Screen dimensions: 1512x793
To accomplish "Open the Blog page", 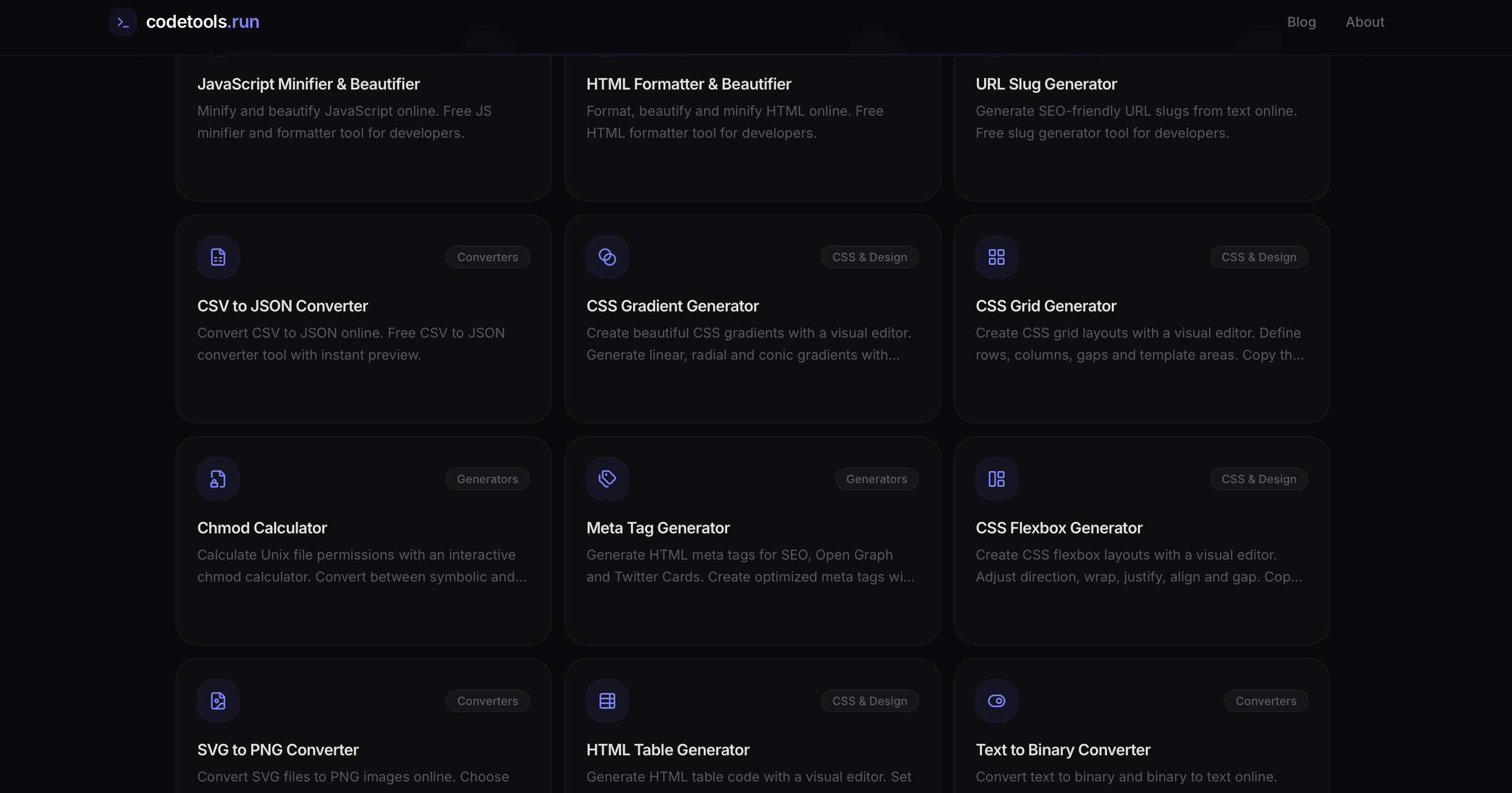I will click(x=1301, y=22).
